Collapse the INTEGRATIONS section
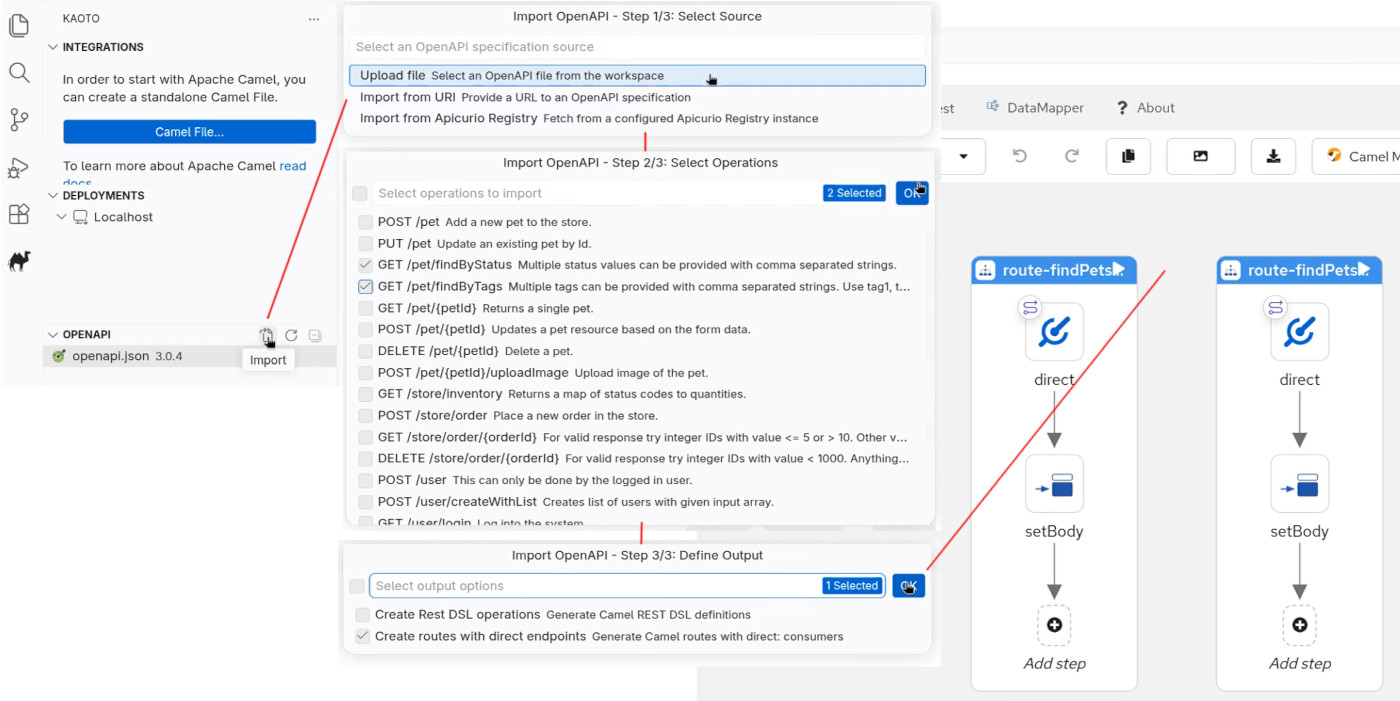The height and width of the screenshot is (701, 1400). (53, 47)
